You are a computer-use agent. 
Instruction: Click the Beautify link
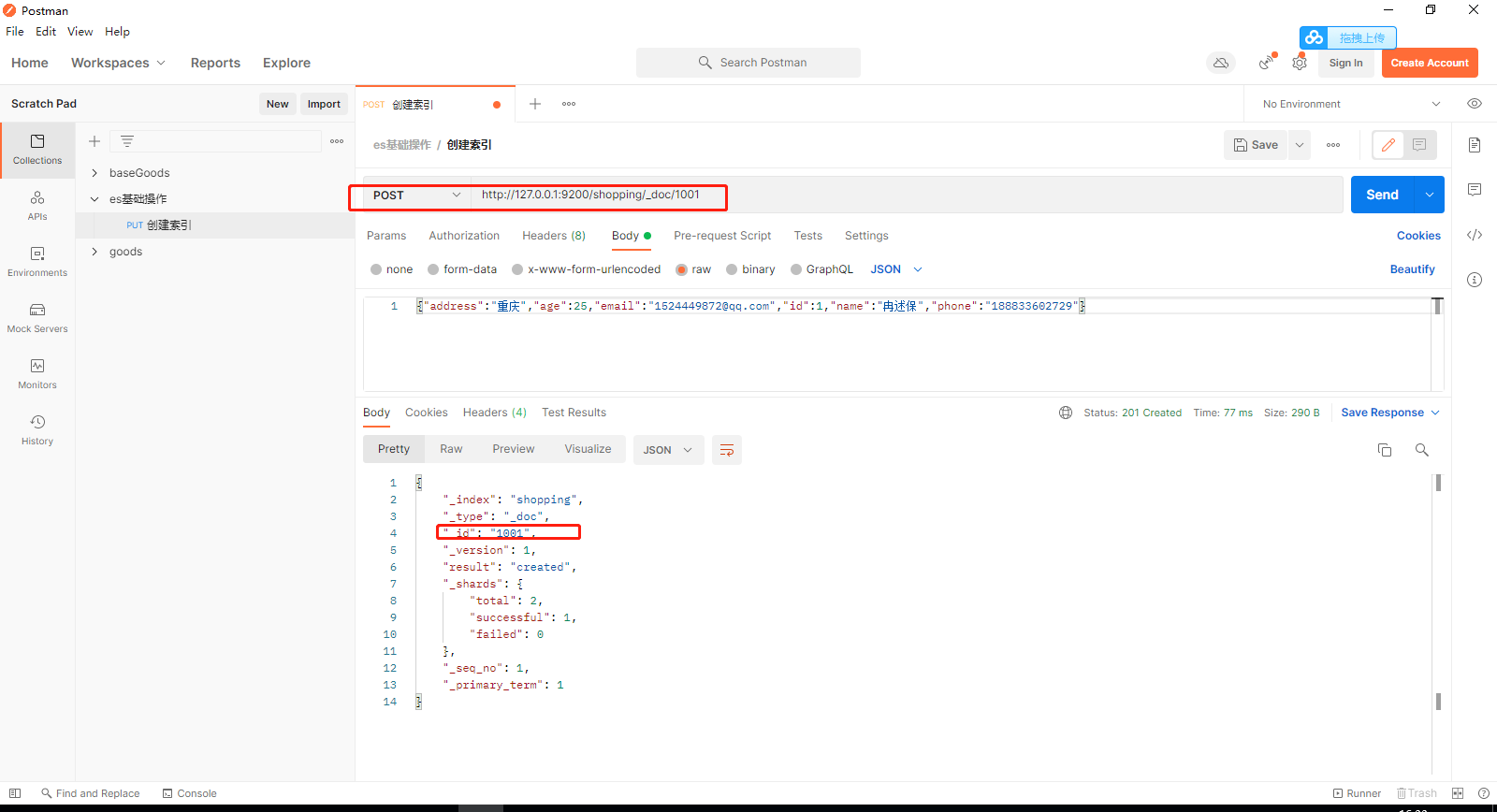(x=1412, y=269)
